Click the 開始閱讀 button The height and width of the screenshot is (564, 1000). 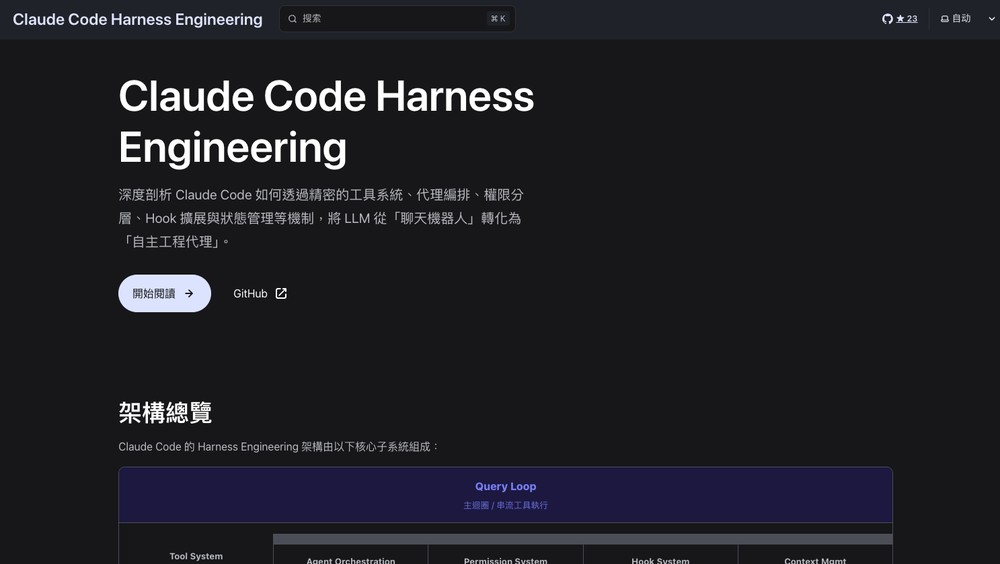[165, 293]
